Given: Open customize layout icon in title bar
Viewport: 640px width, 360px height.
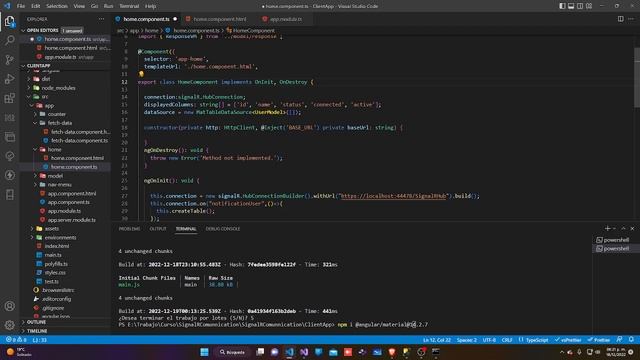Looking at the screenshot, I should point(589,6).
